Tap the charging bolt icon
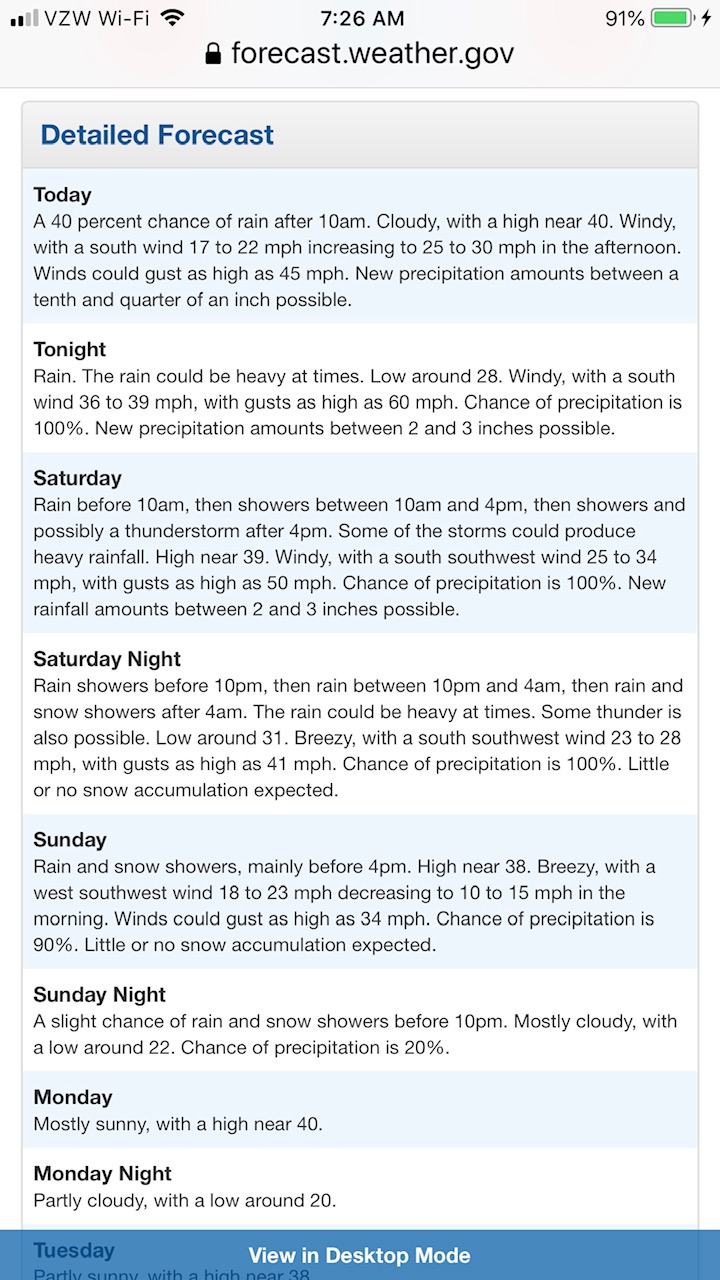Image resolution: width=720 pixels, height=1280 pixels. 706,18
